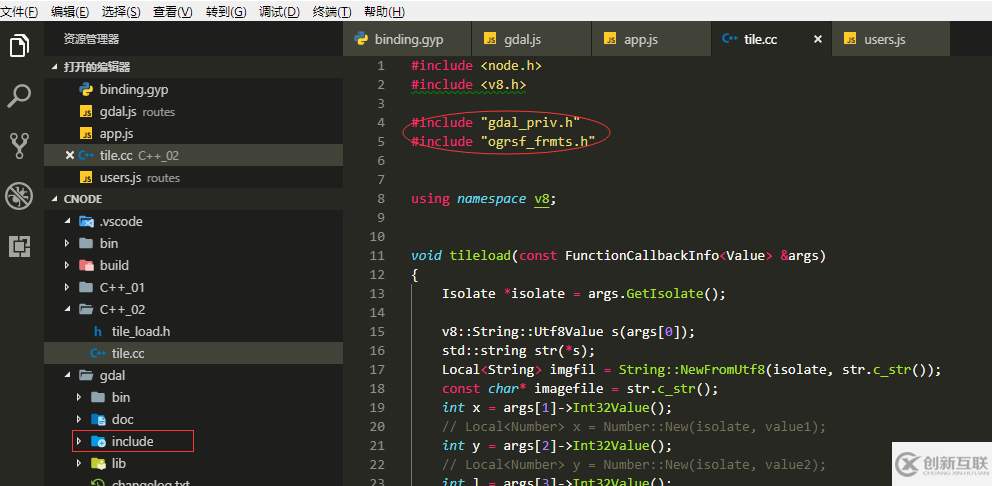Collapse the gdal folder arrow
The width and height of the screenshot is (992, 486).
(x=67, y=376)
